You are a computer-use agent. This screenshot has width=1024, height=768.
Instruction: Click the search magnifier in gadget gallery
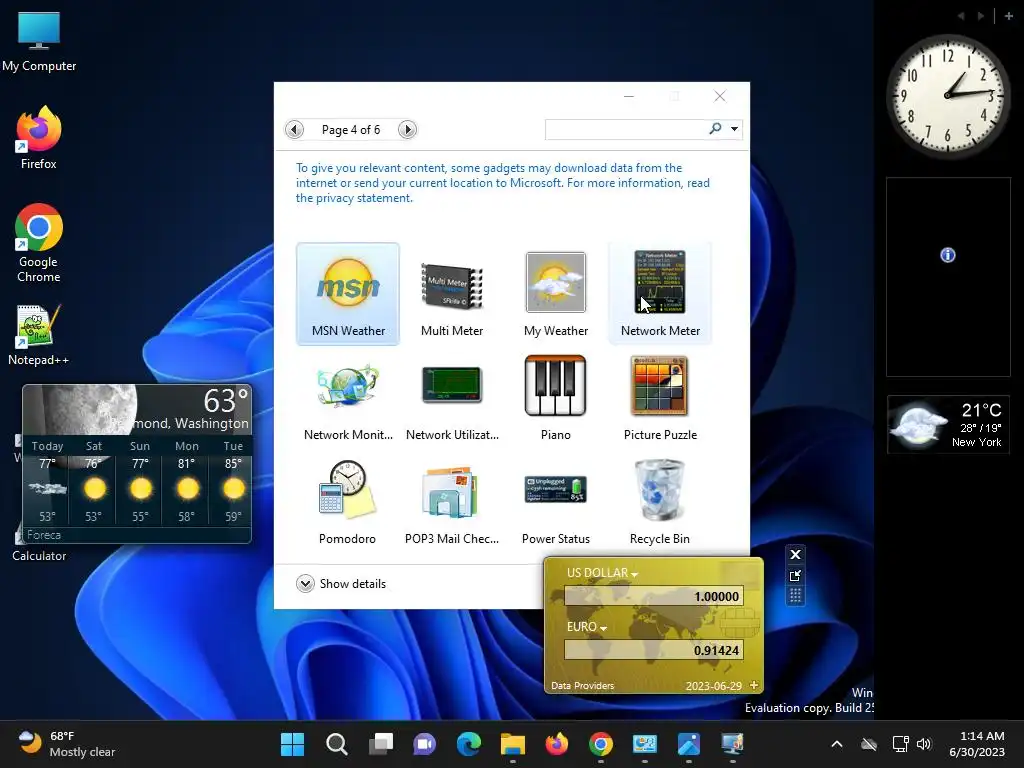[x=716, y=129]
